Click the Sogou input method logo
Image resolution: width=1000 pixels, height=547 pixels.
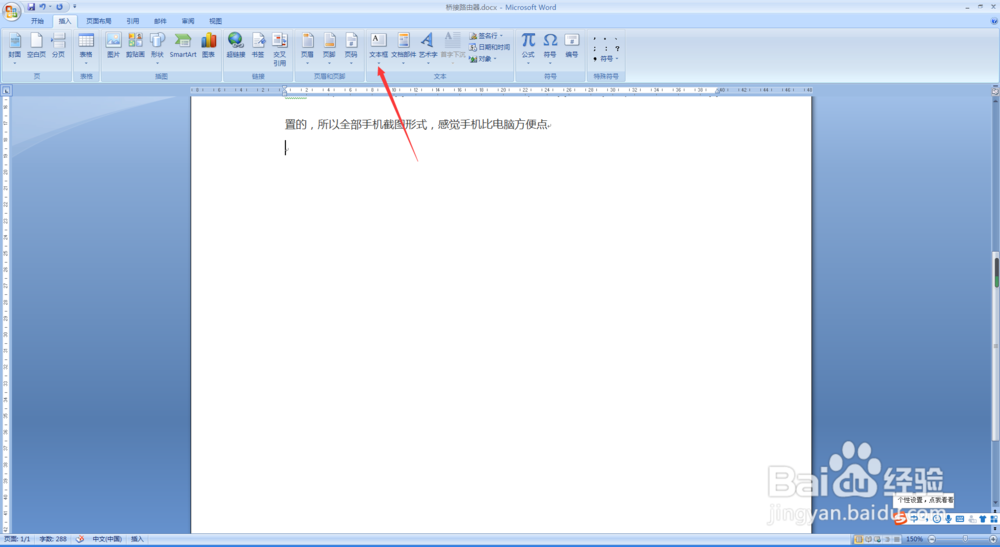pos(900,519)
